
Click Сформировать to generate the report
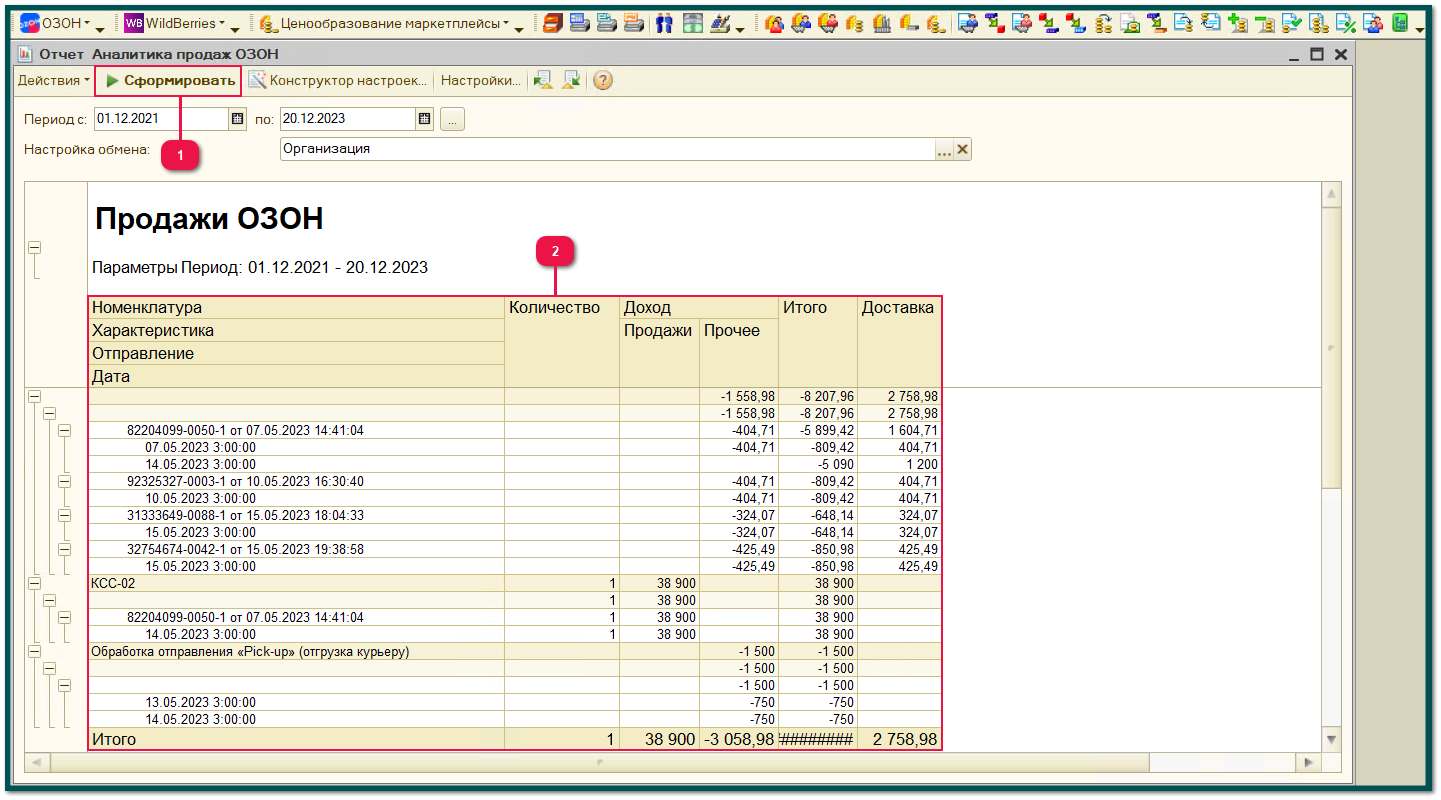tap(169, 80)
